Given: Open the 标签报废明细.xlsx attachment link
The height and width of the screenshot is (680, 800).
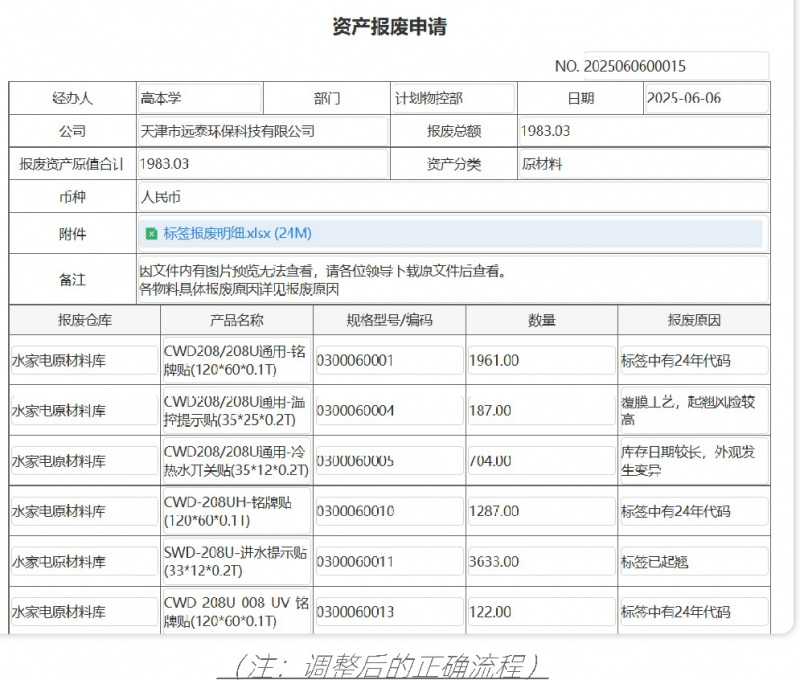Looking at the screenshot, I should point(237,234).
